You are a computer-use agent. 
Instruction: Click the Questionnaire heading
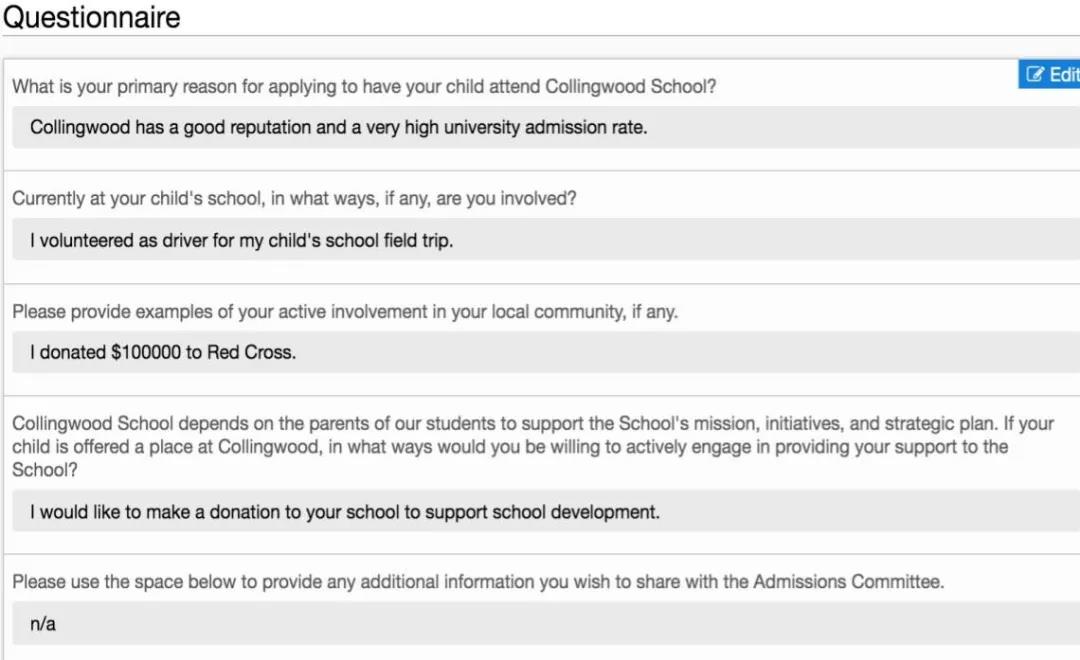(x=91, y=17)
